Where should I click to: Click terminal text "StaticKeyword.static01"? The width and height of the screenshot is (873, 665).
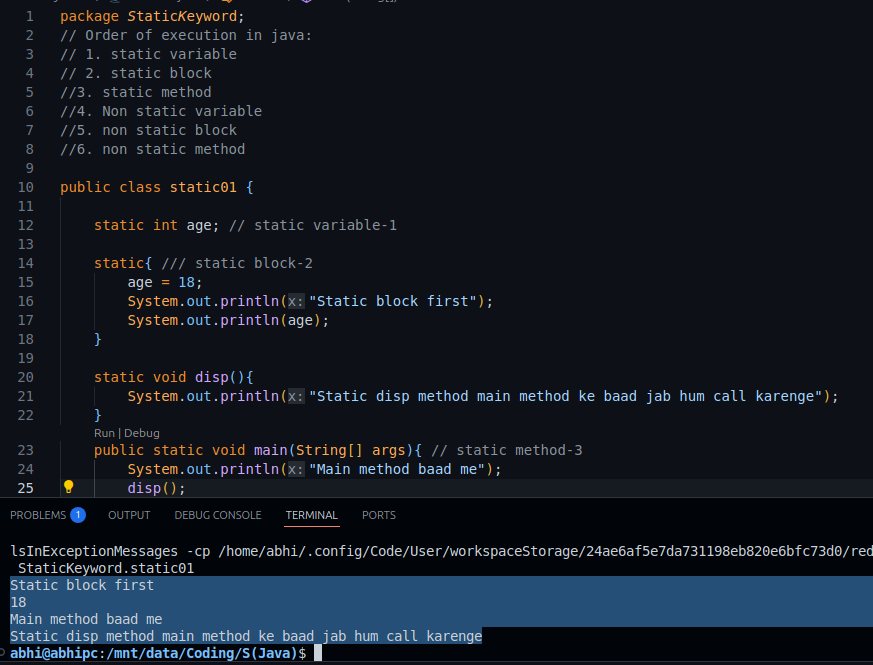click(x=106, y=568)
